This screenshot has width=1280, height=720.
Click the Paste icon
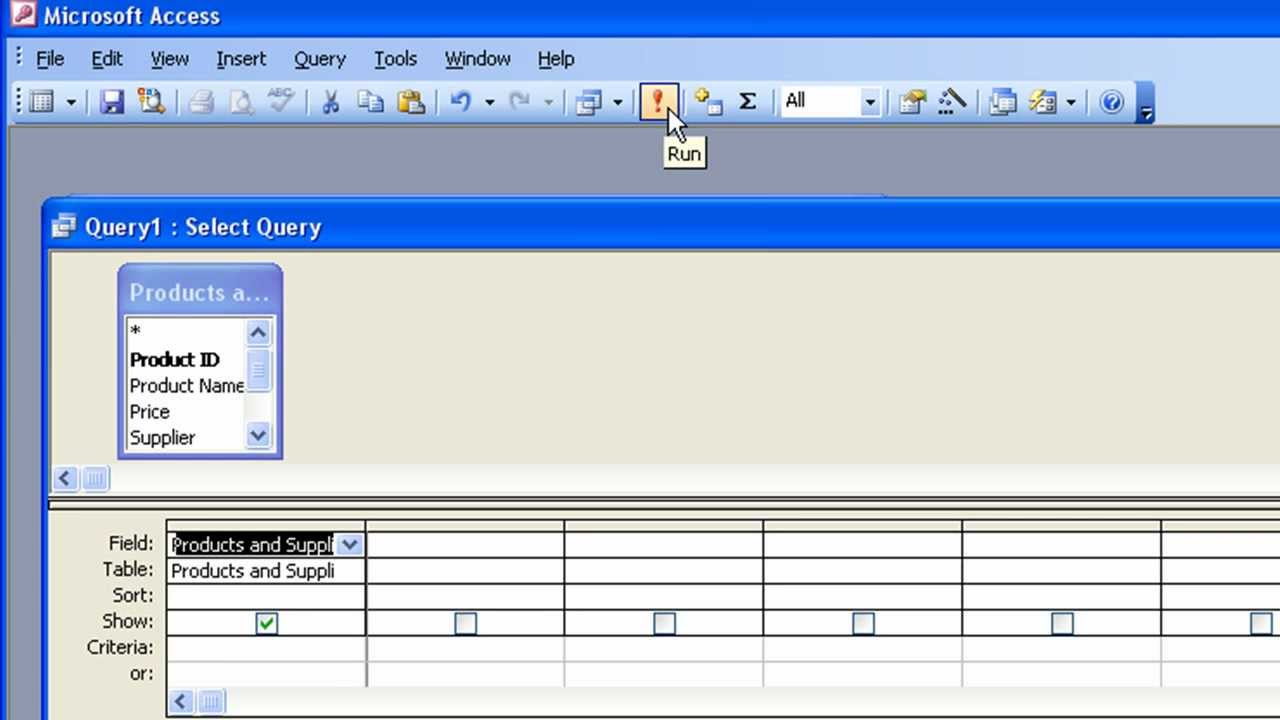(x=411, y=101)
